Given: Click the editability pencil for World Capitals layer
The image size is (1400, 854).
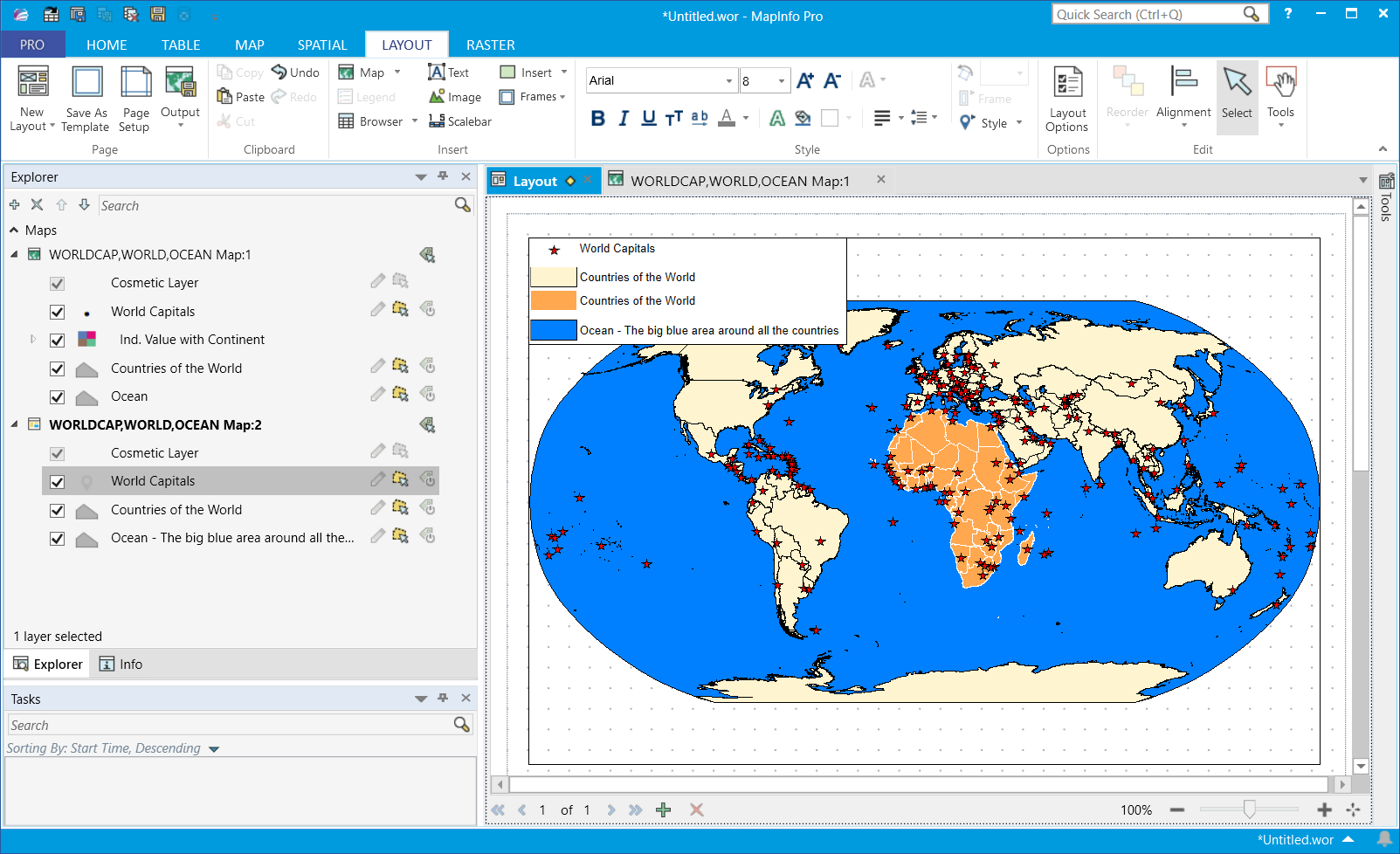Looking at the screenshot, I should (377, 308).
